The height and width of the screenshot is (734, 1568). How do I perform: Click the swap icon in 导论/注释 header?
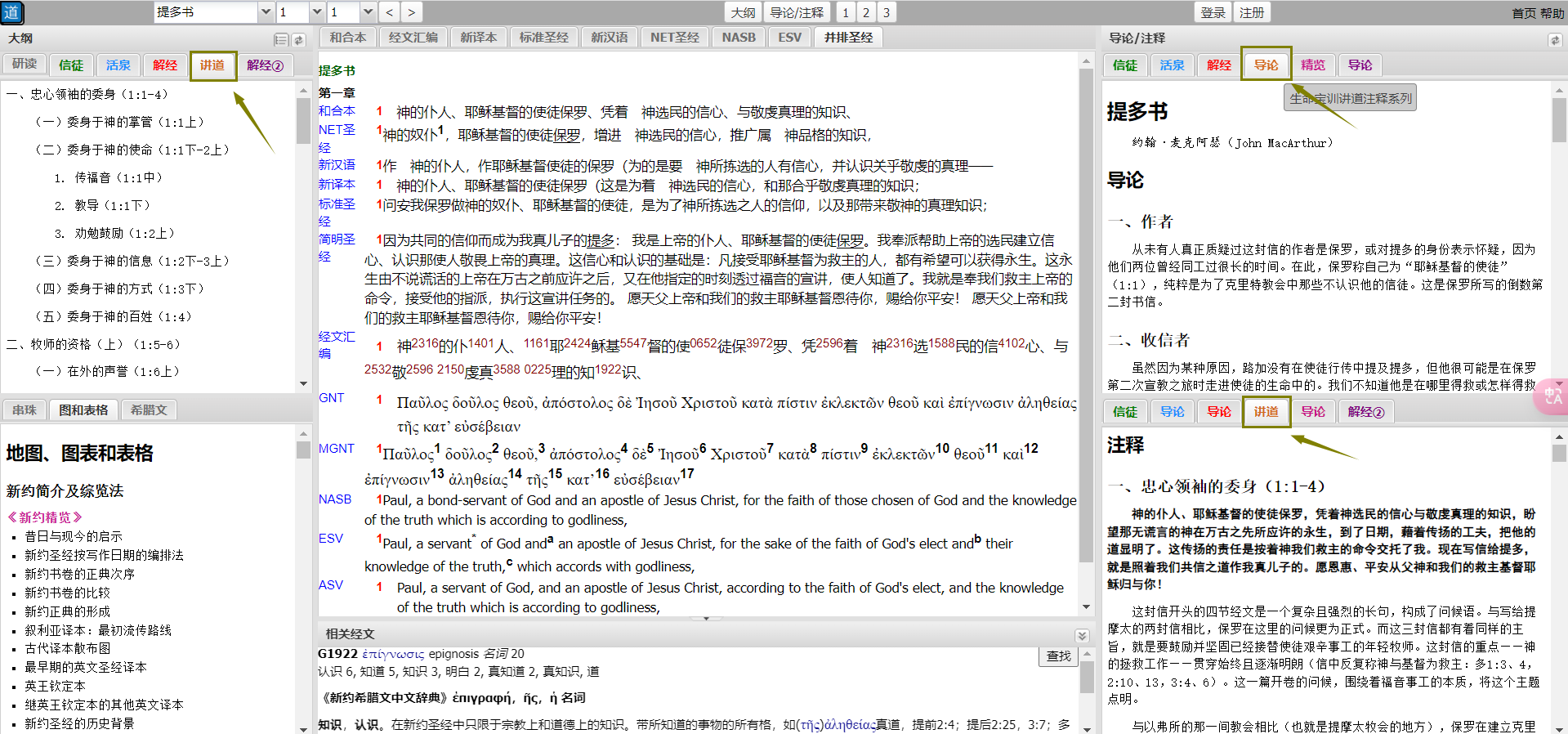[1554, 40]
